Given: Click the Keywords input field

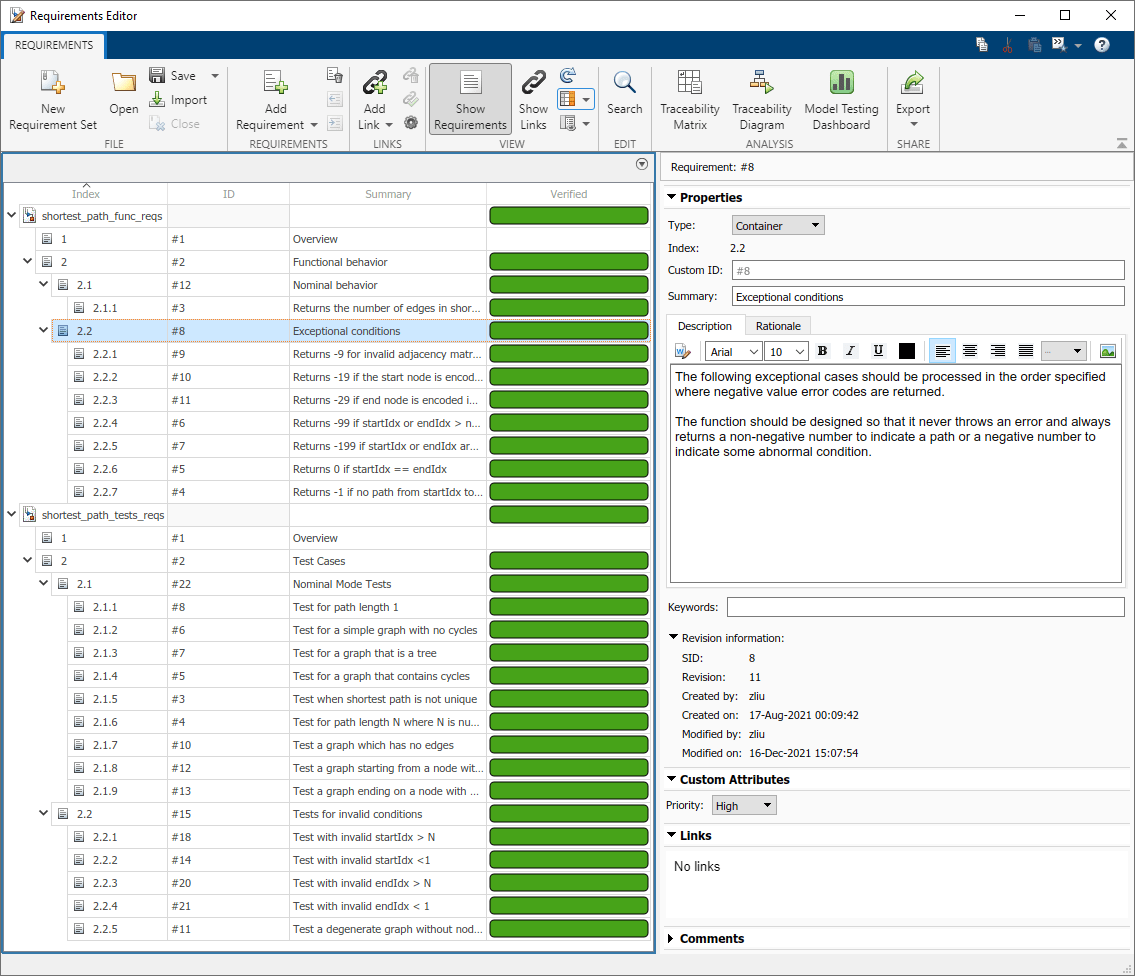Looking at the screenshot, I should [925, 607].
